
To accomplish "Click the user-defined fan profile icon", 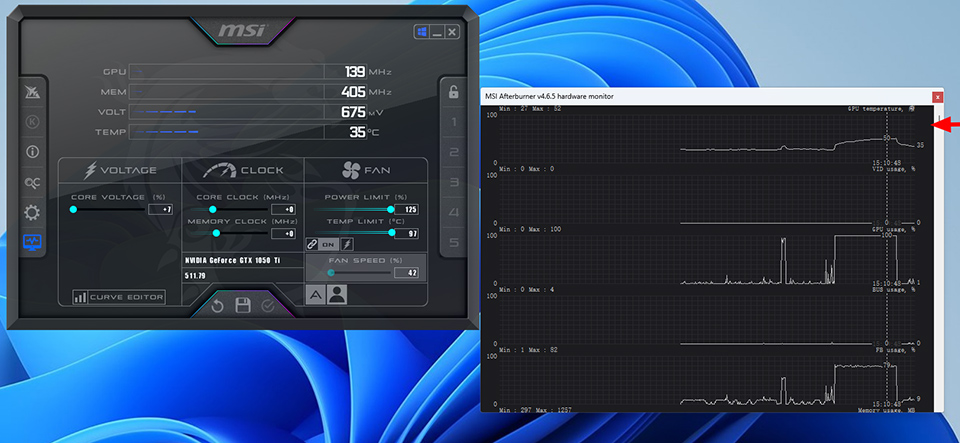I will 337,294.
